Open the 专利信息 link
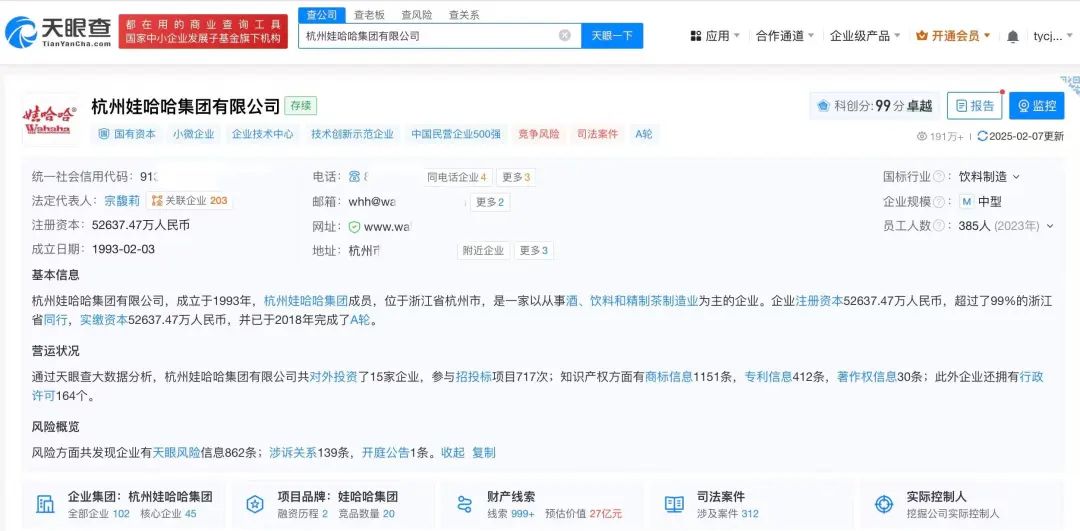Image resolution: width=1080 pixels, height=531 pixels. click(769, 377)
